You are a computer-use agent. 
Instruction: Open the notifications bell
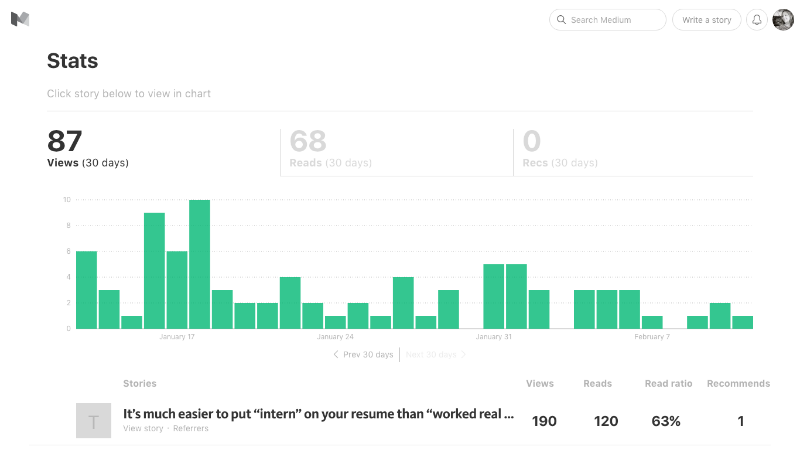tap(757, 20)
